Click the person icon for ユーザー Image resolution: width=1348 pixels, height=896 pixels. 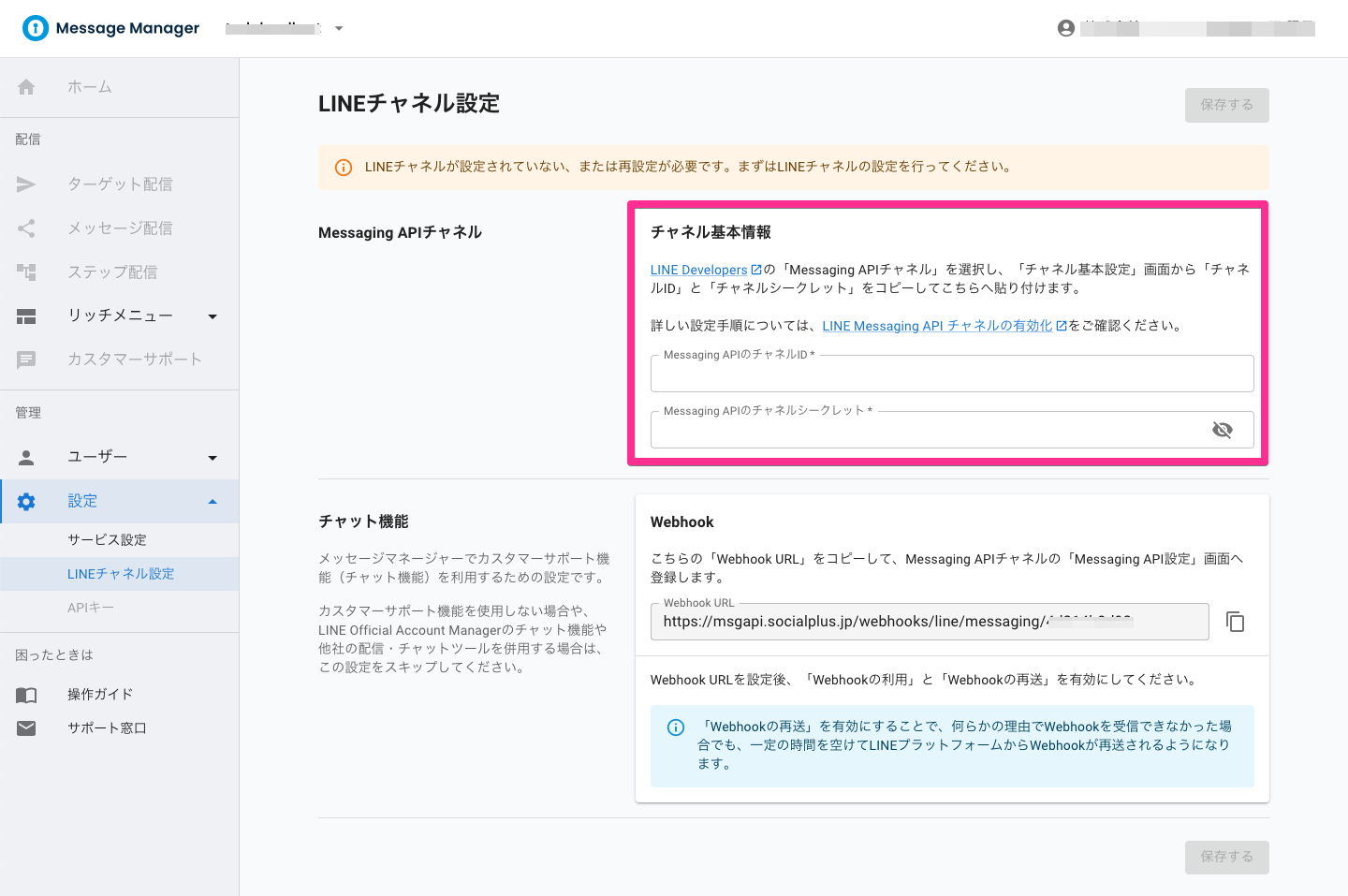[26, 457]
